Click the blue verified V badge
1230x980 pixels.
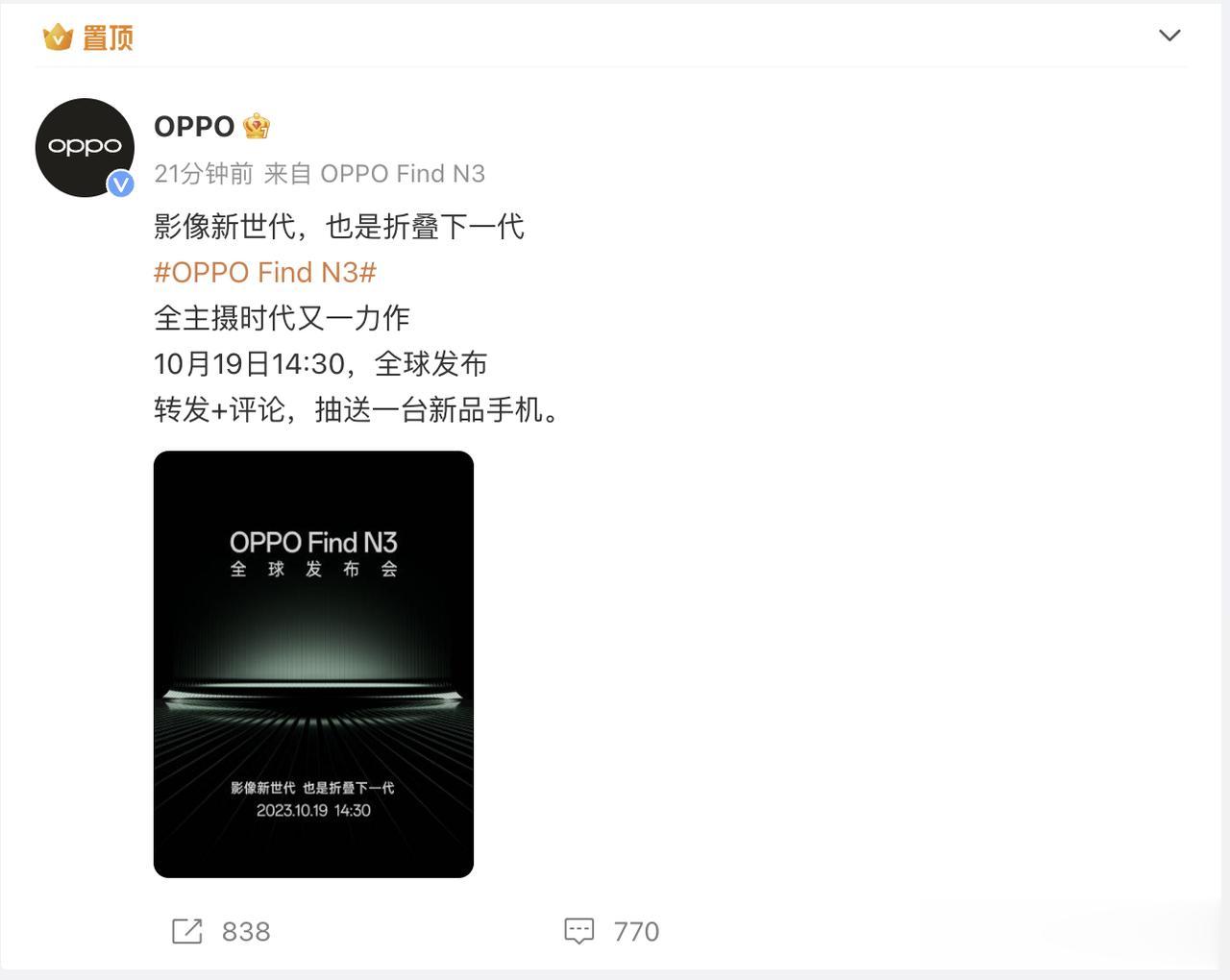pyautogui.click(x=120, y=183)
